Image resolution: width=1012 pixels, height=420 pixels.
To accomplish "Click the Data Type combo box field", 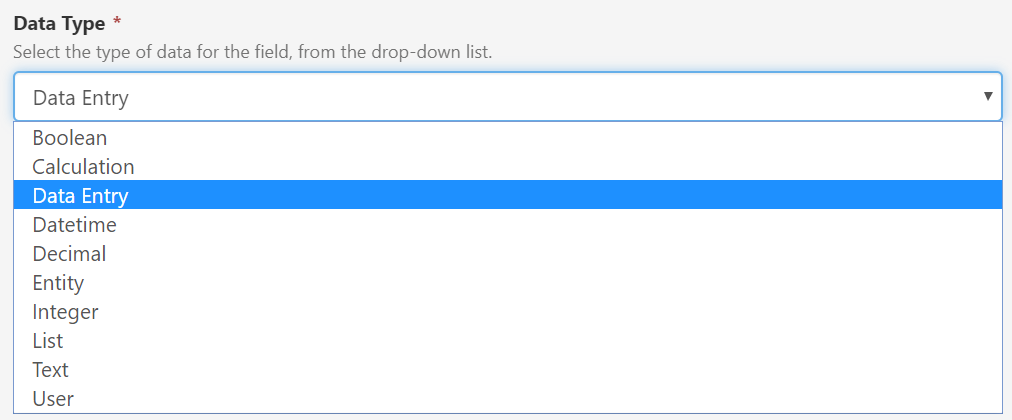I will pos(500,97).
